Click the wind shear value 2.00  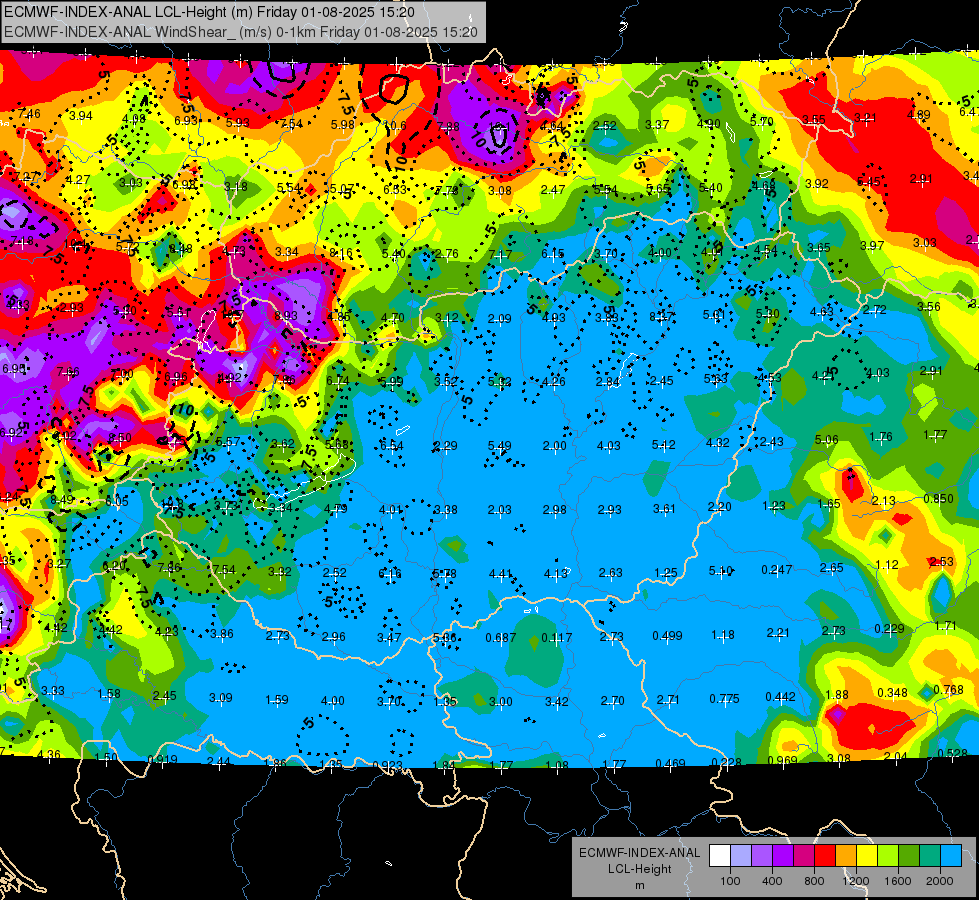pos(554,446)
